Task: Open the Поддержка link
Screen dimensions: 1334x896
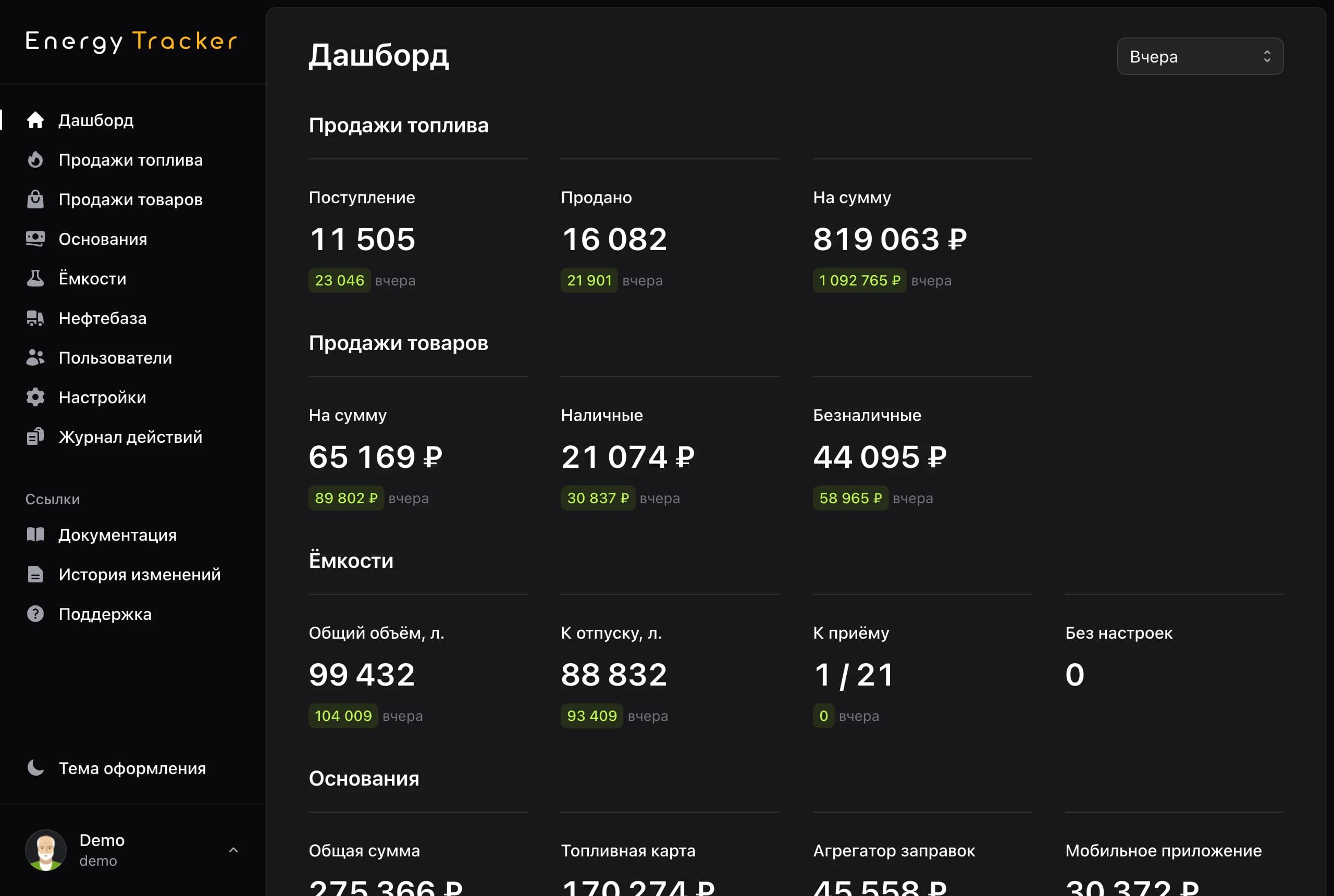Action: 105,614
